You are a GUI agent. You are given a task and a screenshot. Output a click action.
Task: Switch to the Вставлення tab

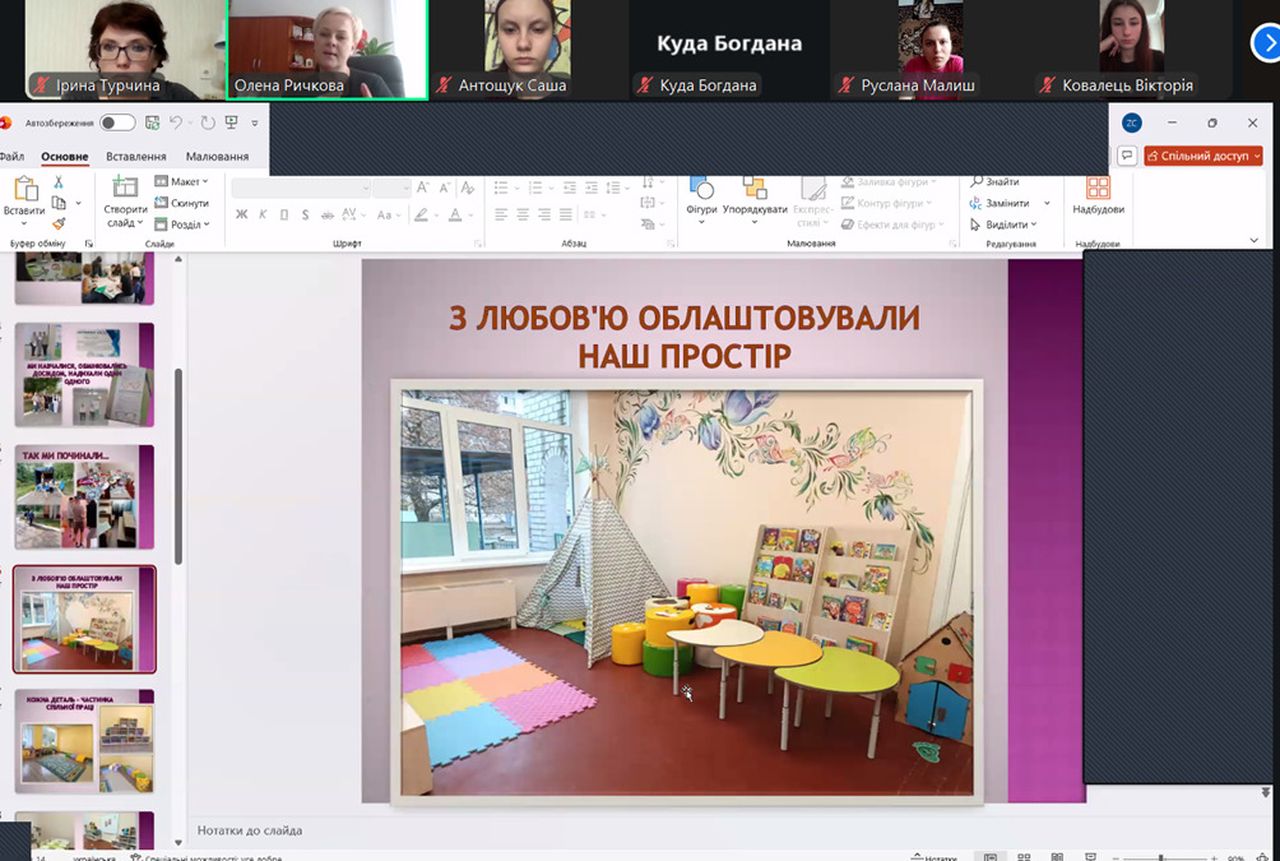[x=136, y=157]
